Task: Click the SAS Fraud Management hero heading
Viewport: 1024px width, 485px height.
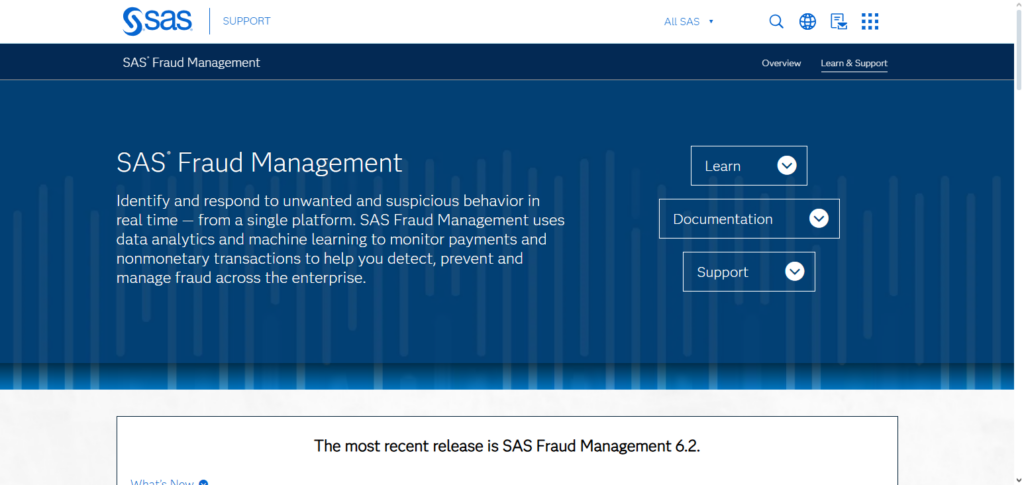Action: click(259, 162)
